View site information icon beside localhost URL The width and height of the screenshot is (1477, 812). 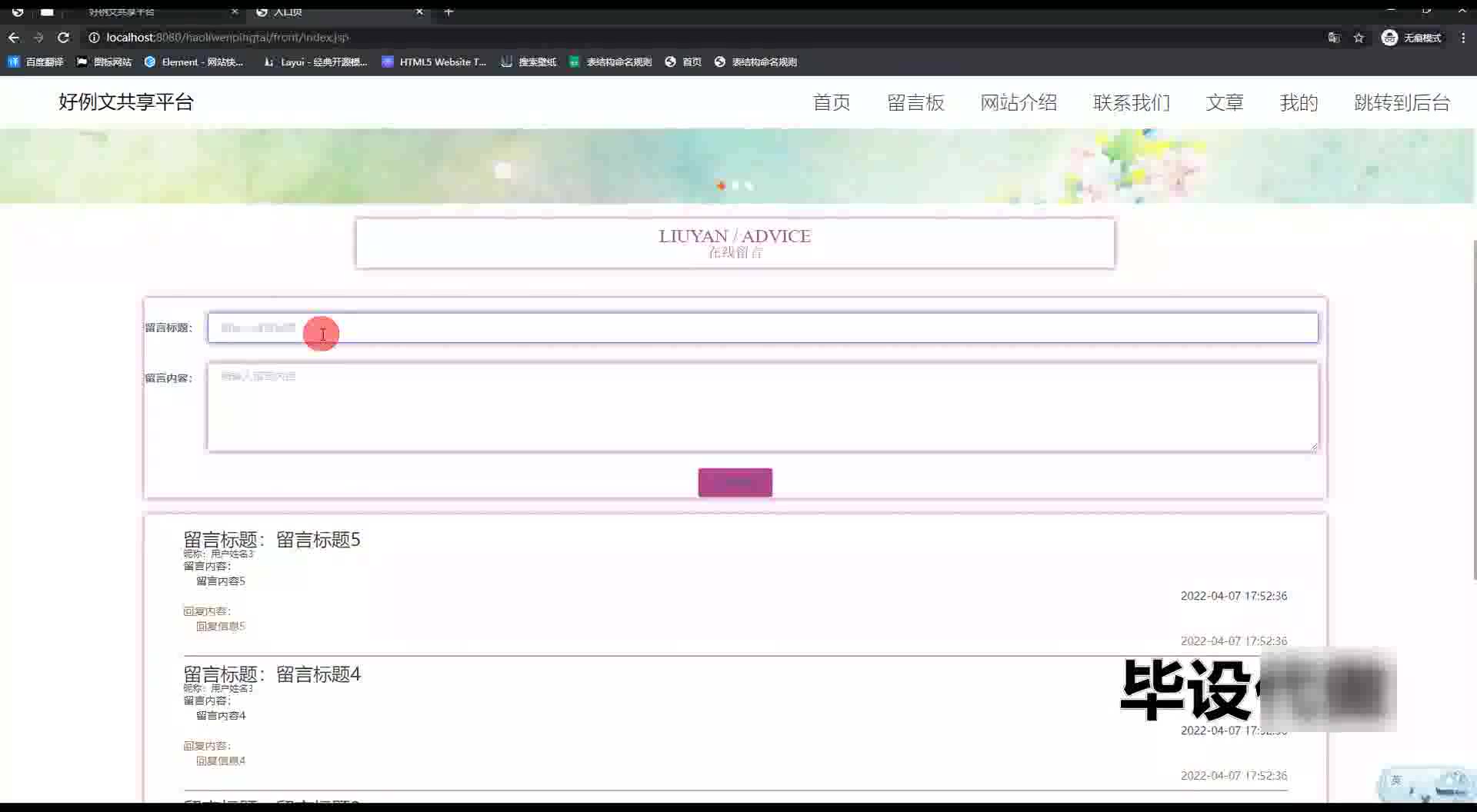94,37
